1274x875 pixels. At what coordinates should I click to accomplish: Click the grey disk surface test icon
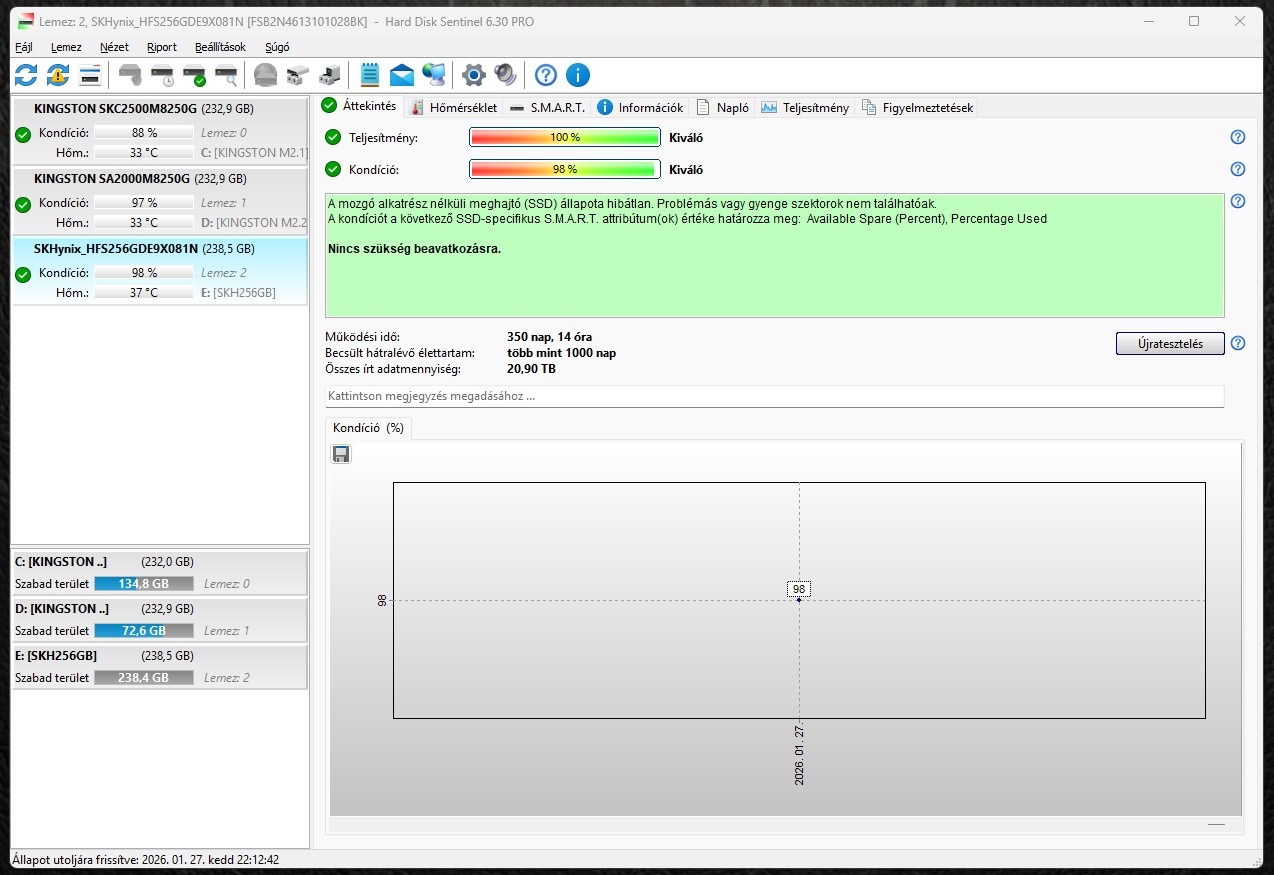click(x=130, y=75)
